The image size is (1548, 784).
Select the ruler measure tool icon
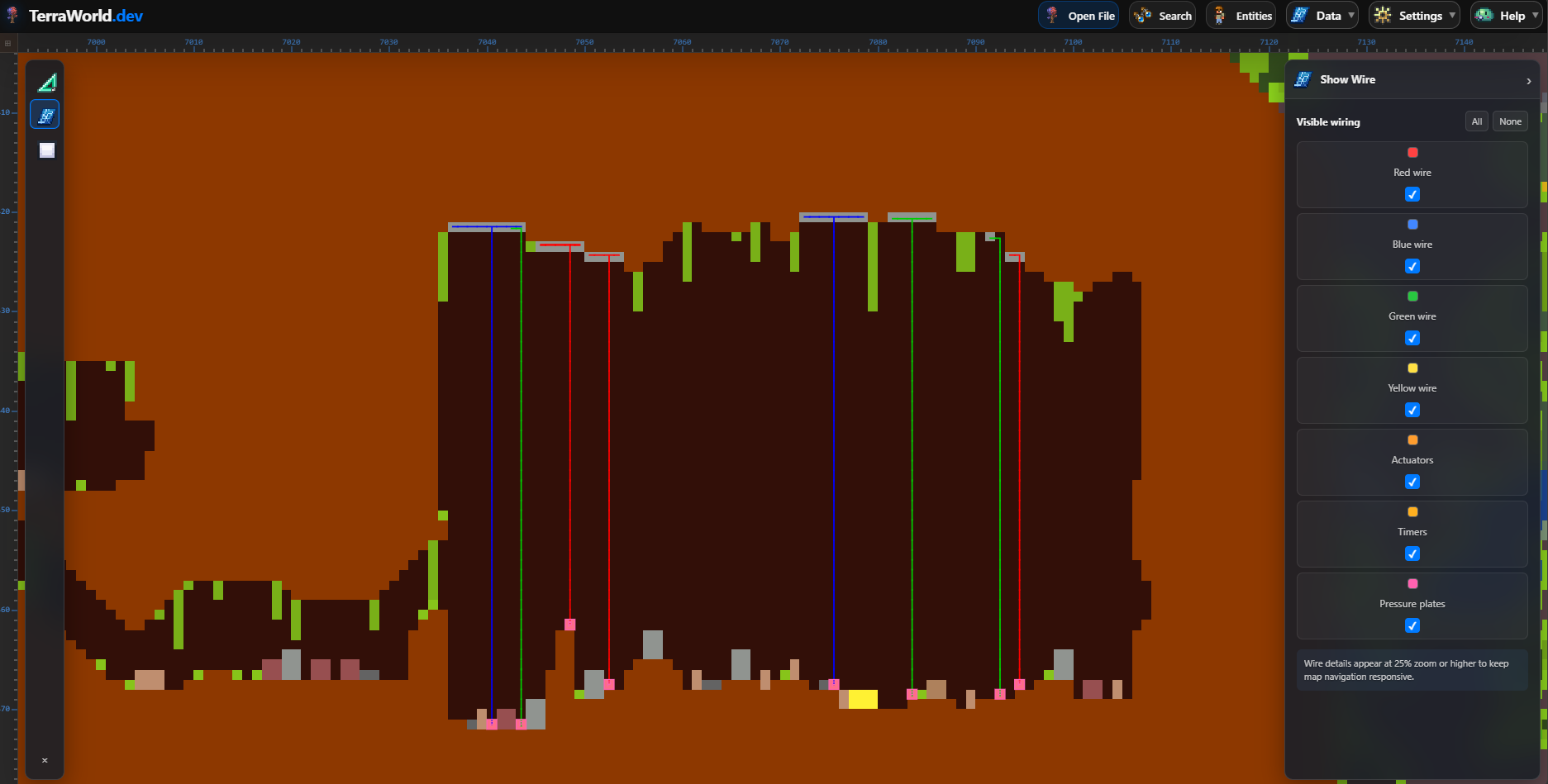point(46,82)
